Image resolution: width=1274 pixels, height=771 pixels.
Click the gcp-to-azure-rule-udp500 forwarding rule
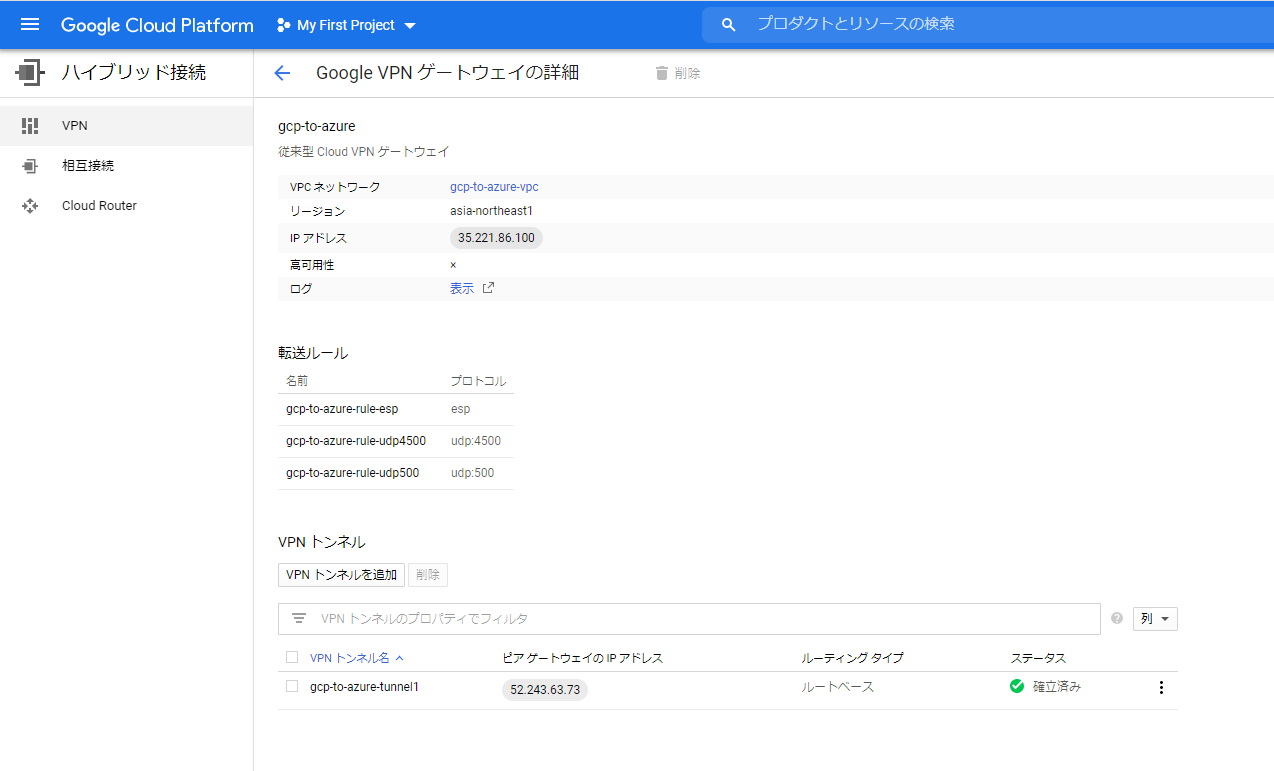coord(352,473)
